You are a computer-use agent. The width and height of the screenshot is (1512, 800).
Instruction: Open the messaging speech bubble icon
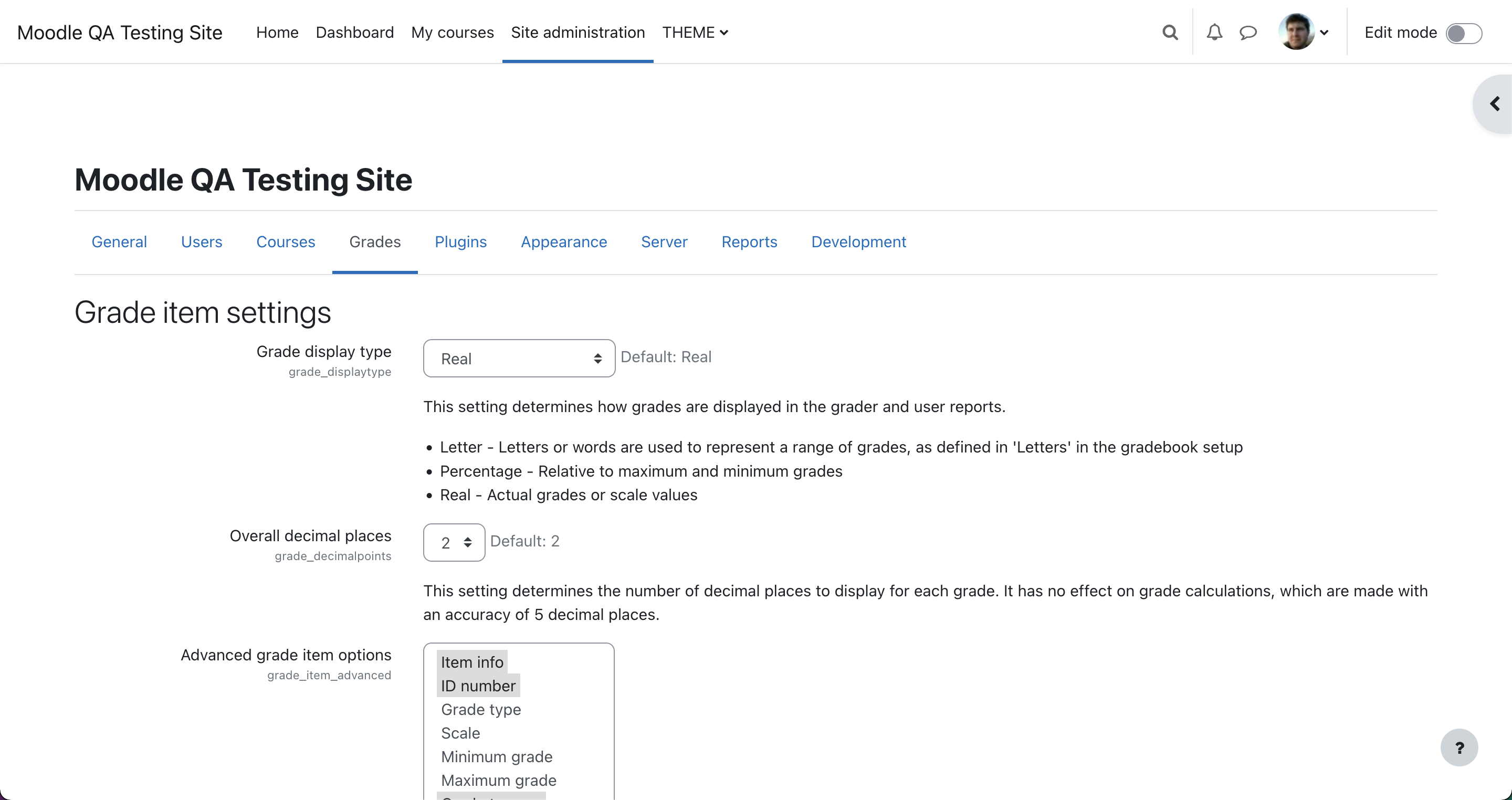tap(1248, 32)
